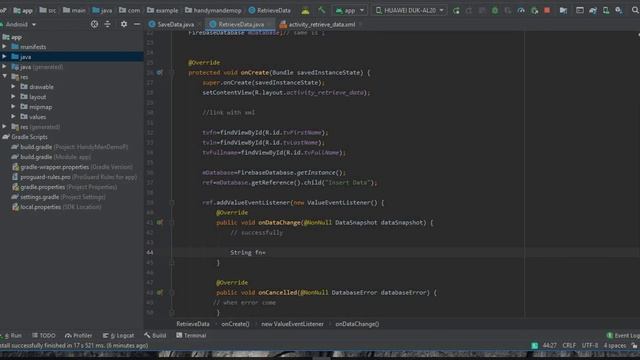Expand the values folder arrow

click(13, 116)
